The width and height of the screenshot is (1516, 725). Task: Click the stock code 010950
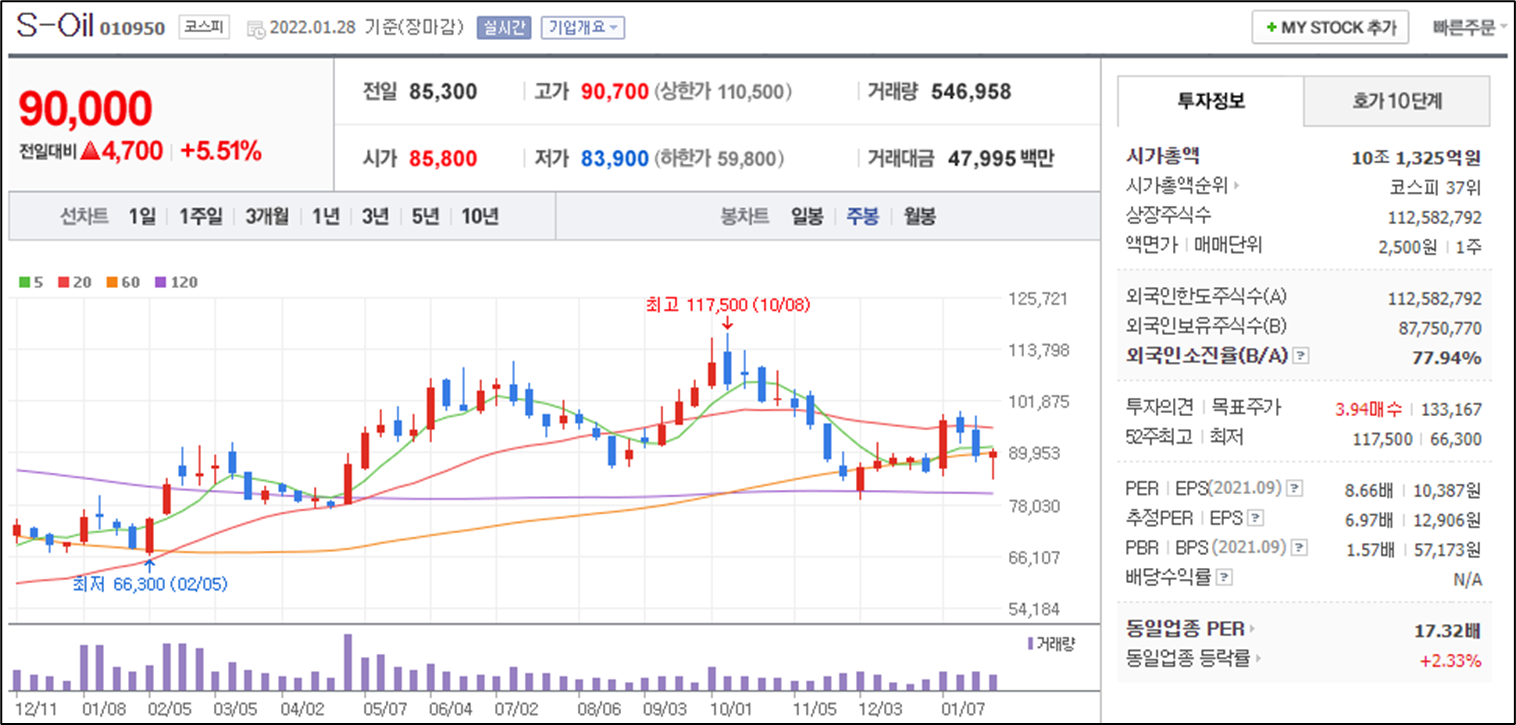pyautogui.click(x=133, y=29)
